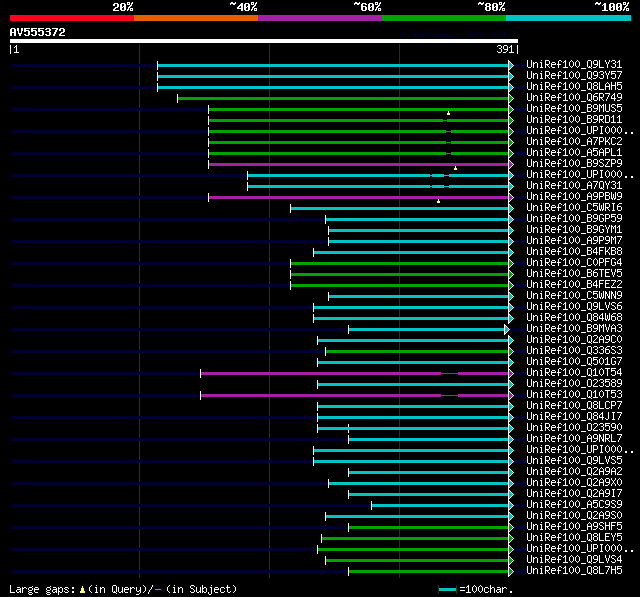Select hit label UniRef100_B6TEV5
This screenshot has width=640, height=597.
[574, 274]
